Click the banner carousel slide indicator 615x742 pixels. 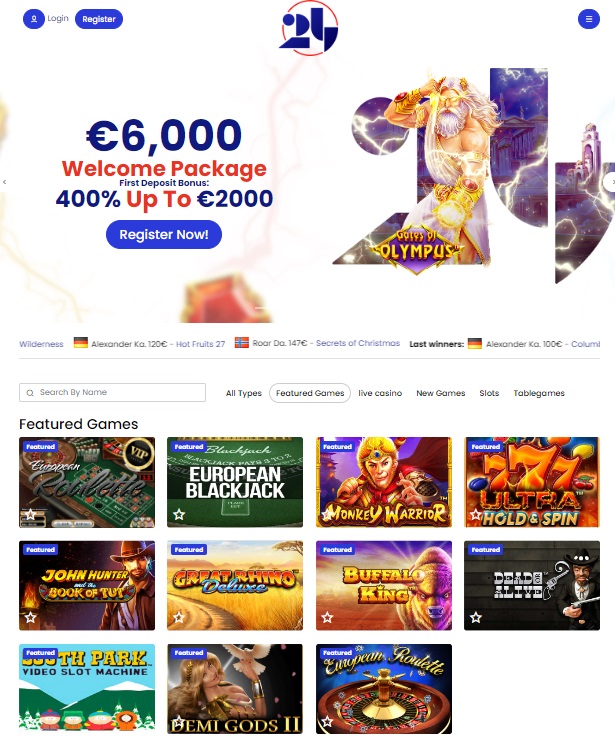pos(263,308)
